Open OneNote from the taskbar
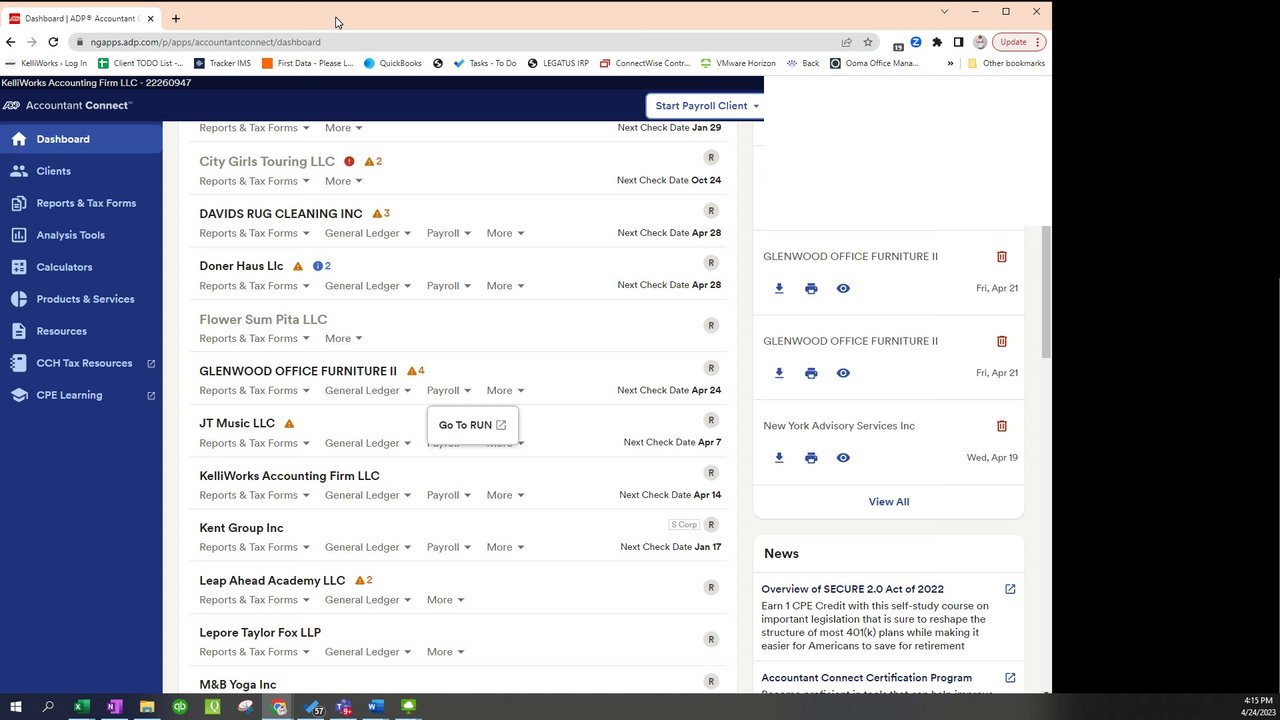The width and height of the screenshot is (1280, 720). (x=114, y=707)
